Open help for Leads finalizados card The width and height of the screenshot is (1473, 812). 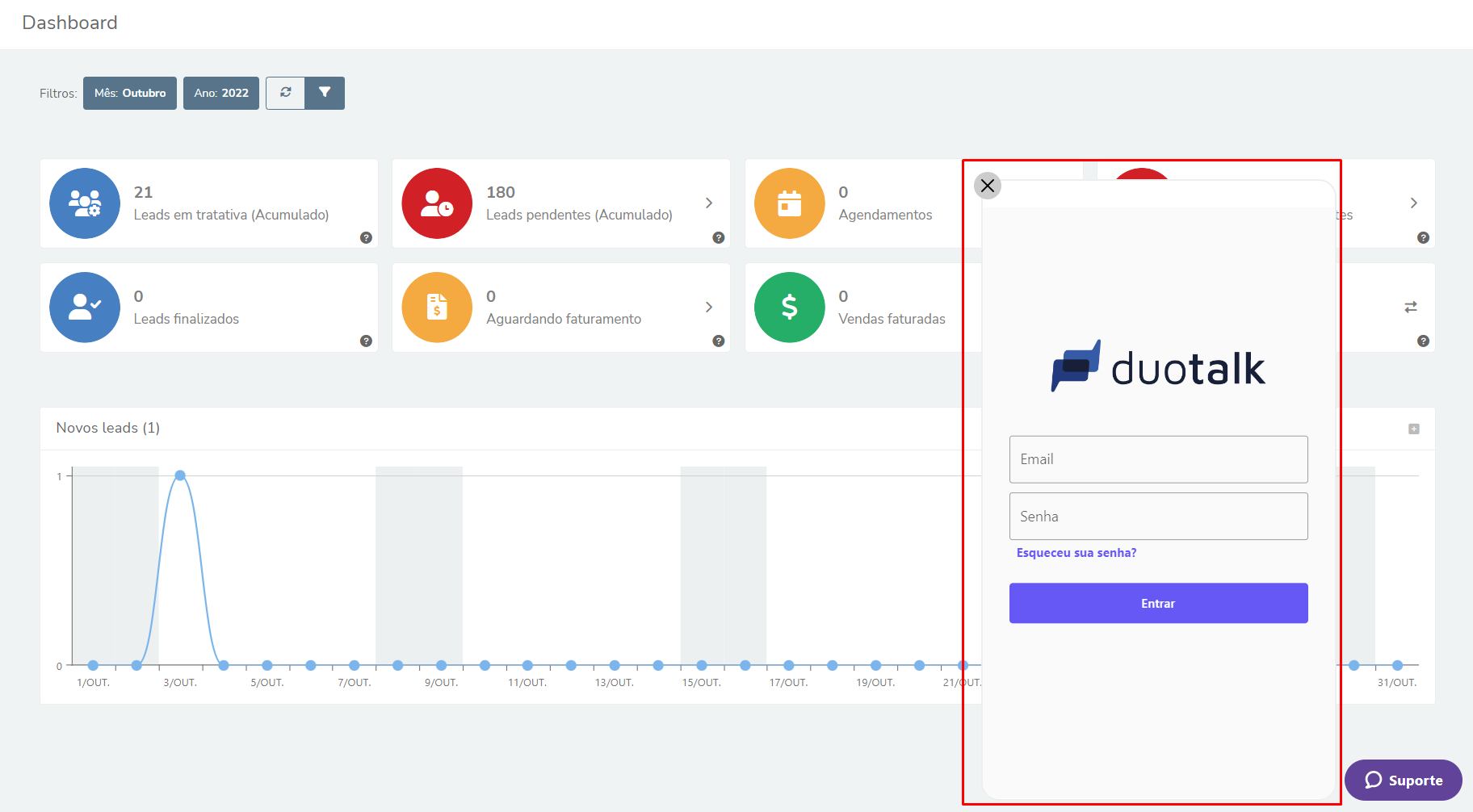coord(366,341)
